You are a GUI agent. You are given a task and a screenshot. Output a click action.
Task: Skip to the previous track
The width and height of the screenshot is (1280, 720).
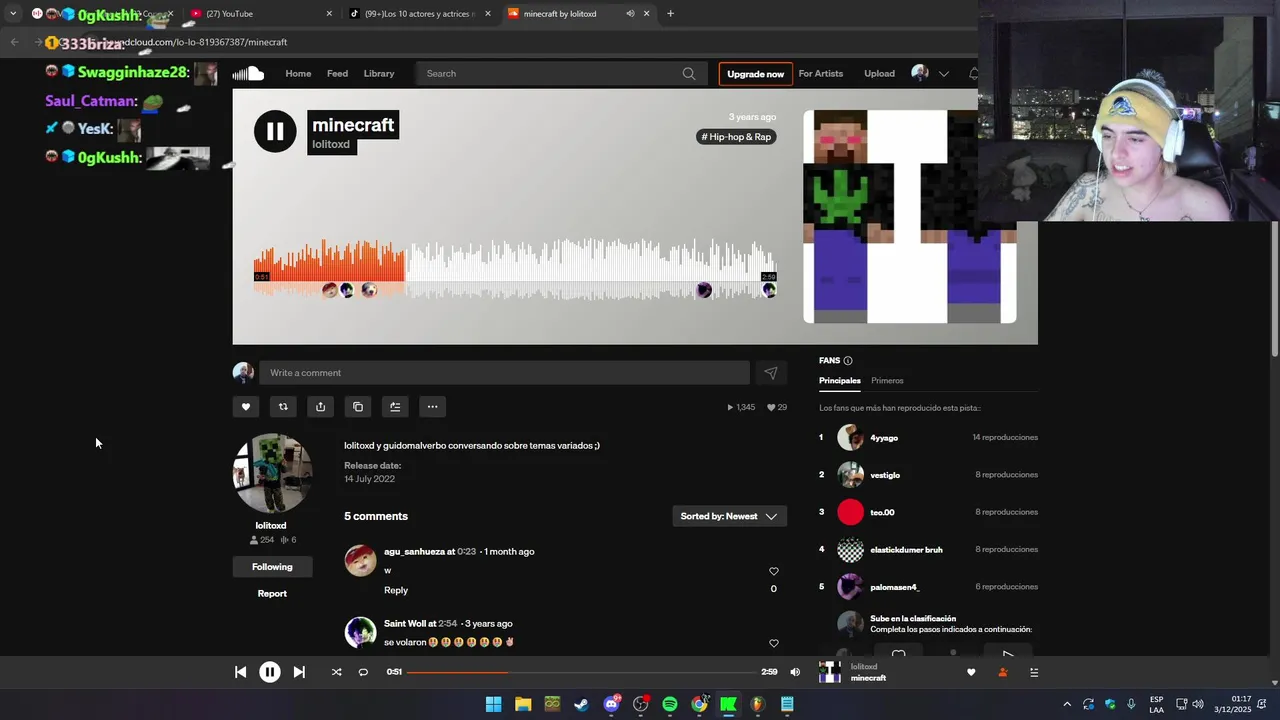pyautogui.click(x=241, y=672)
